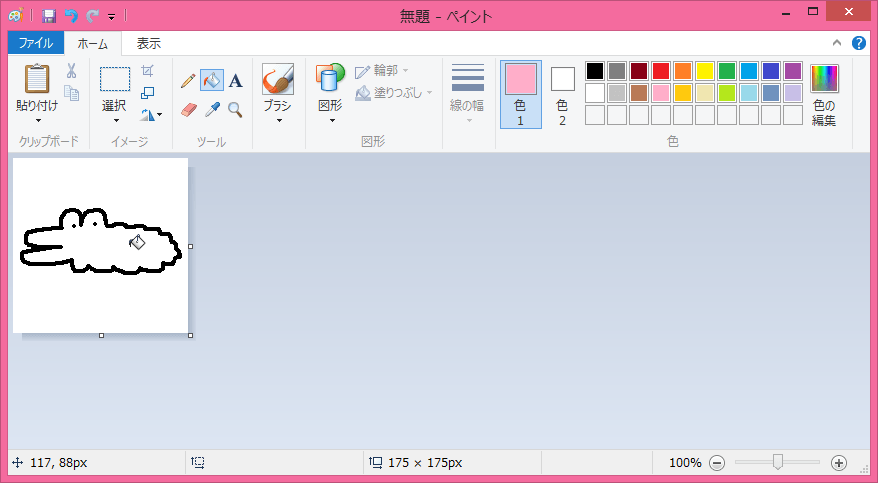
Task: Open the Paste dropdown arrow
Action: tap(38, 120)
